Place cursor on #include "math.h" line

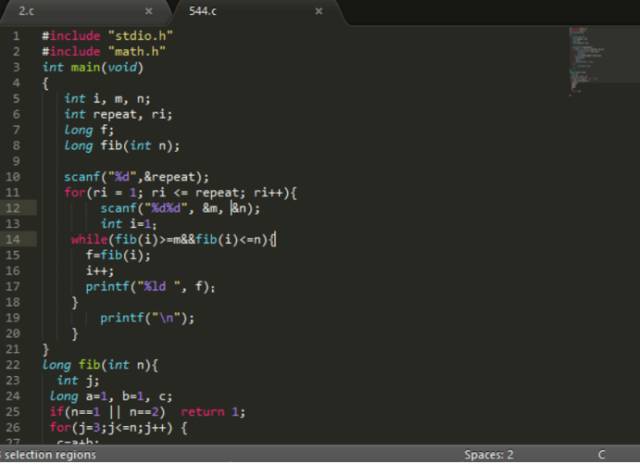pyautogui.click(x=104, y=51)
